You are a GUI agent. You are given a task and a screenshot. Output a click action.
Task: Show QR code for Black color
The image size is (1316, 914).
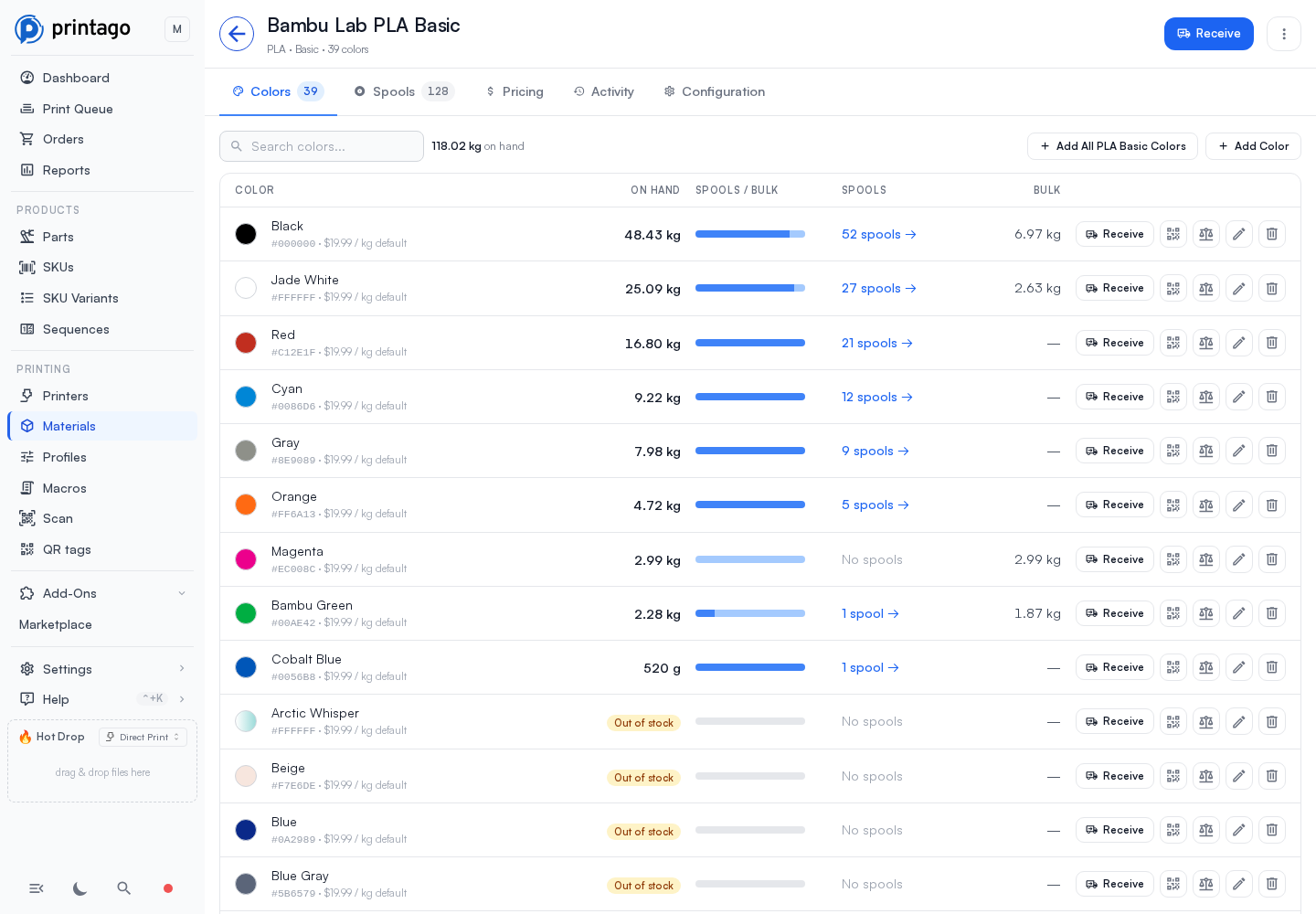click(1173, 234)
